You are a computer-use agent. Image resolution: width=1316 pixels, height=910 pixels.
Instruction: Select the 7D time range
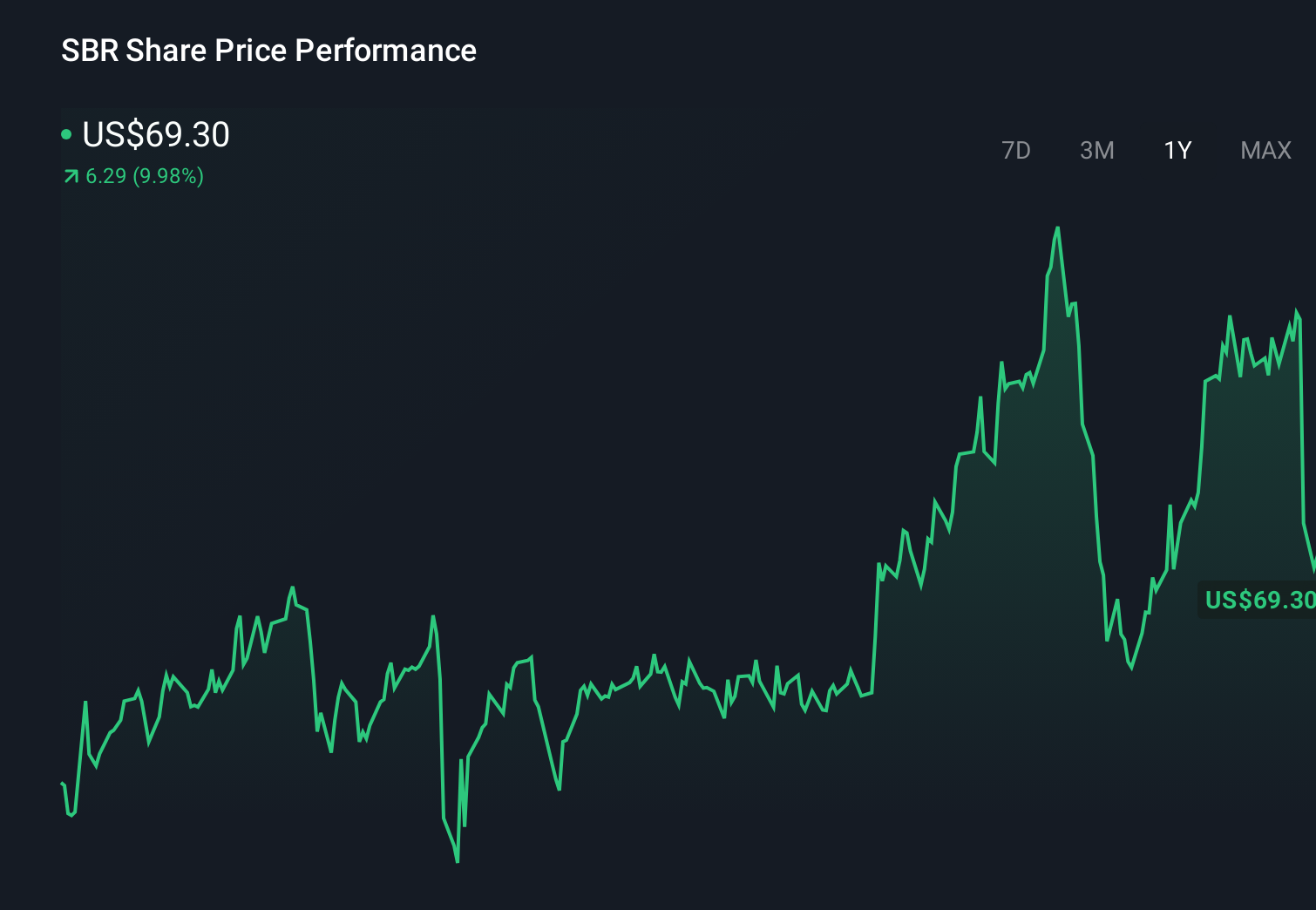click(1016, 150)
